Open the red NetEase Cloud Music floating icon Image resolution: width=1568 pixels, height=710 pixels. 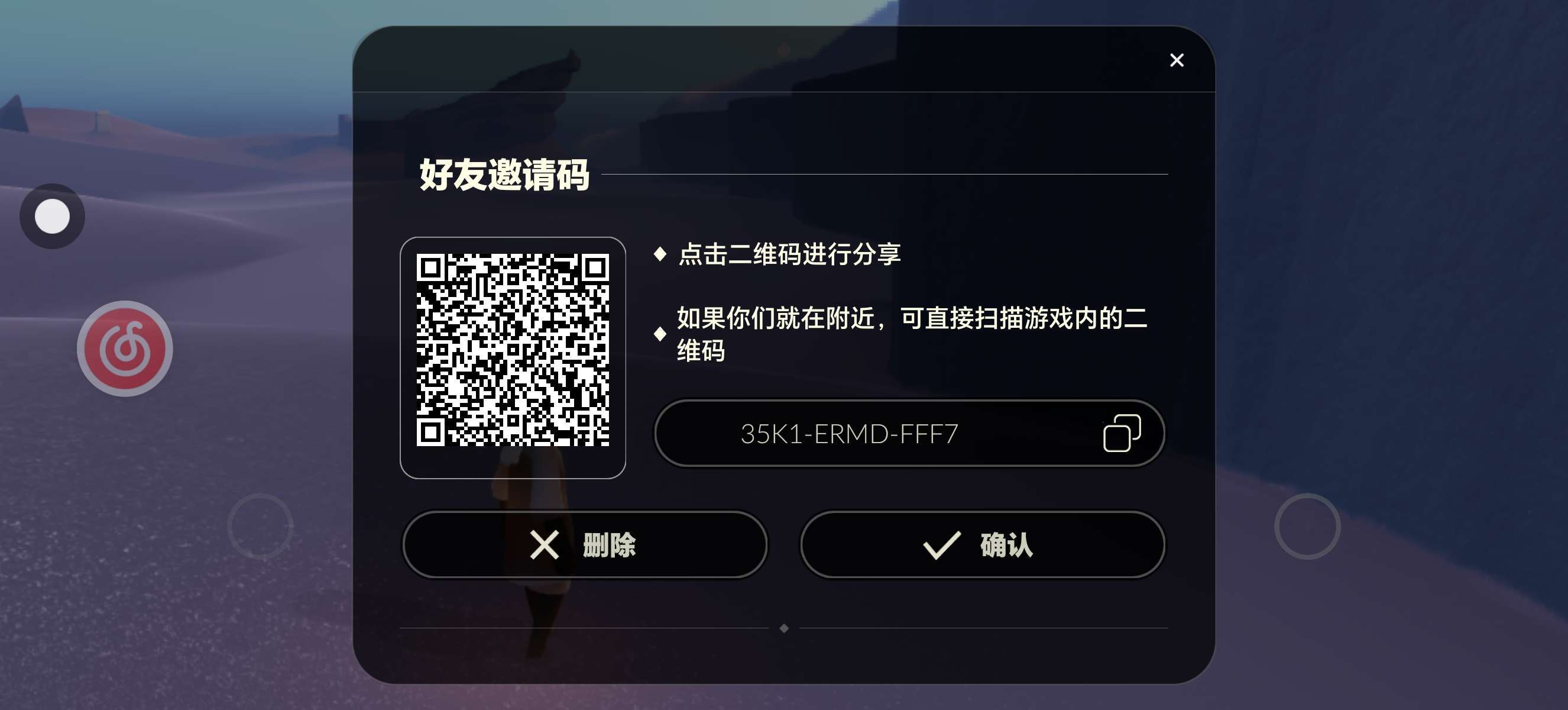[x=125, y=349]
